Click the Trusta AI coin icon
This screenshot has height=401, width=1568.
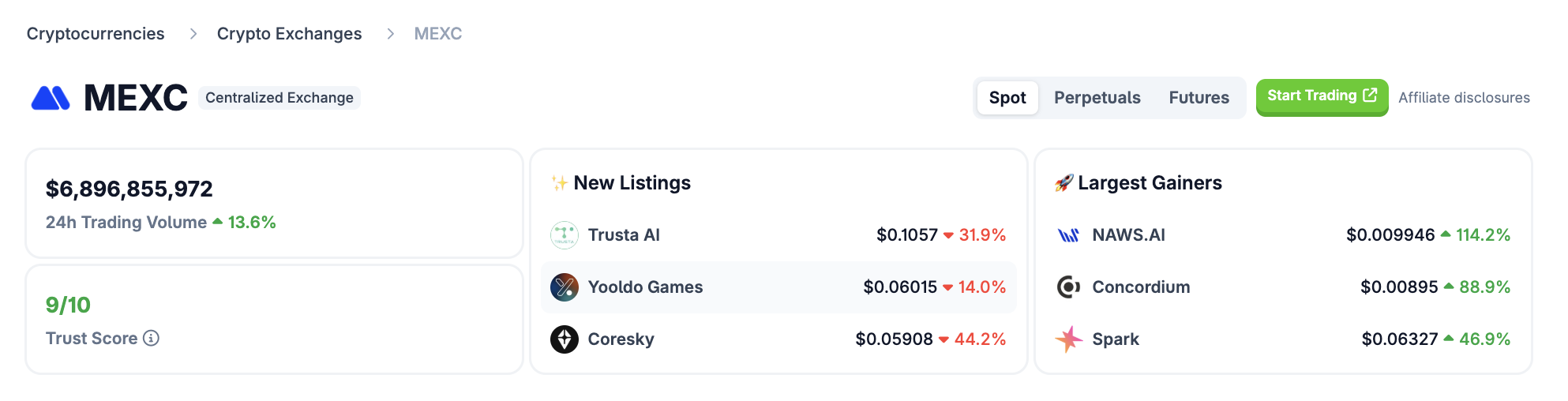[564, 235]
